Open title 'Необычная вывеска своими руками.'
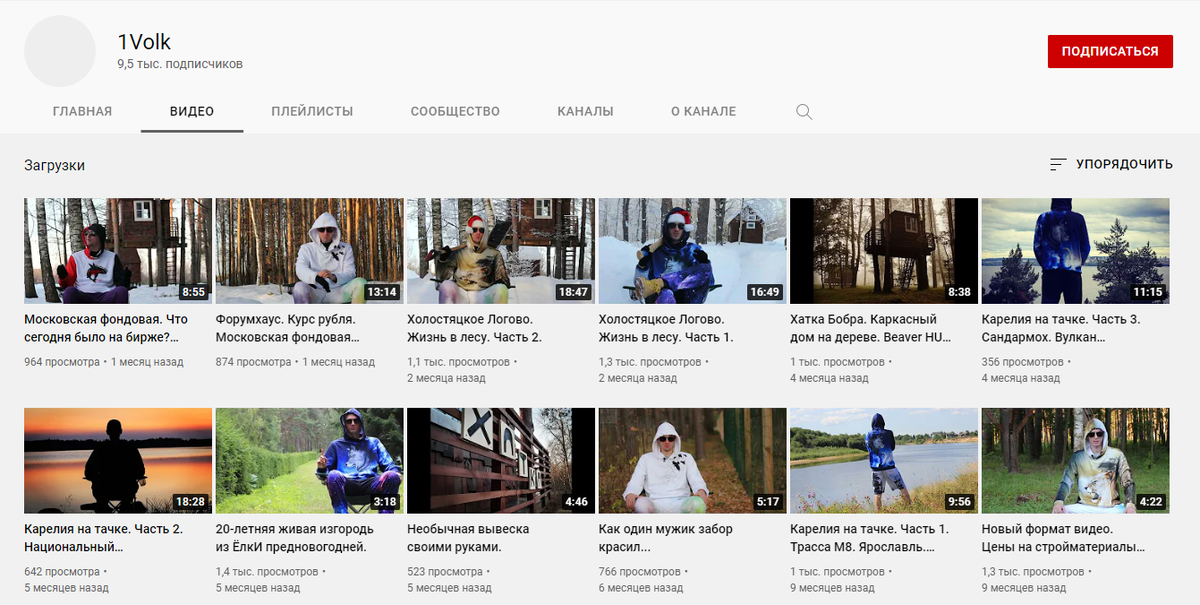 [468, 538]
